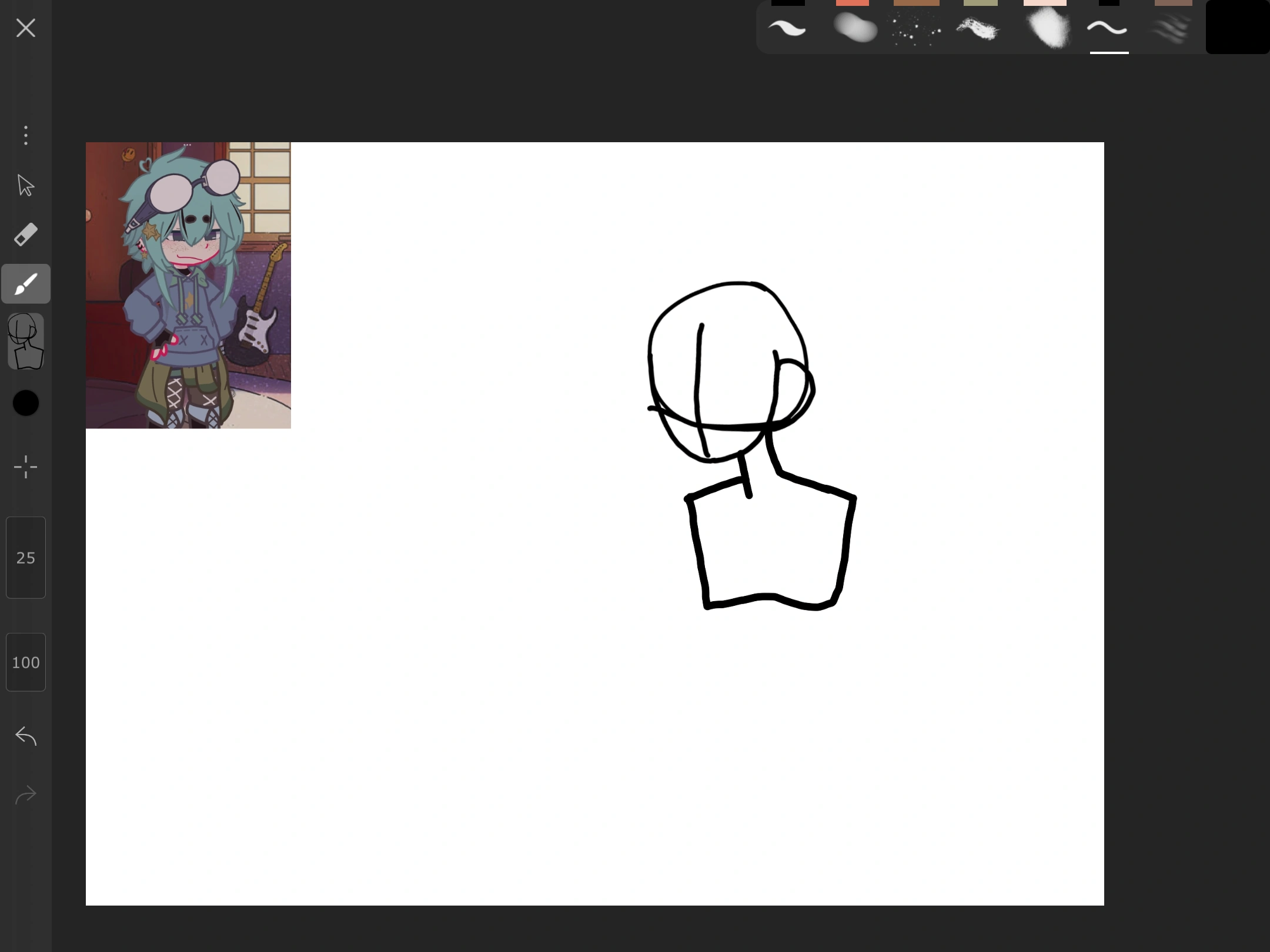Screen dimensions: 1270x952
Task: Adjust brush size value 25
Action: (x=26, y=558)
